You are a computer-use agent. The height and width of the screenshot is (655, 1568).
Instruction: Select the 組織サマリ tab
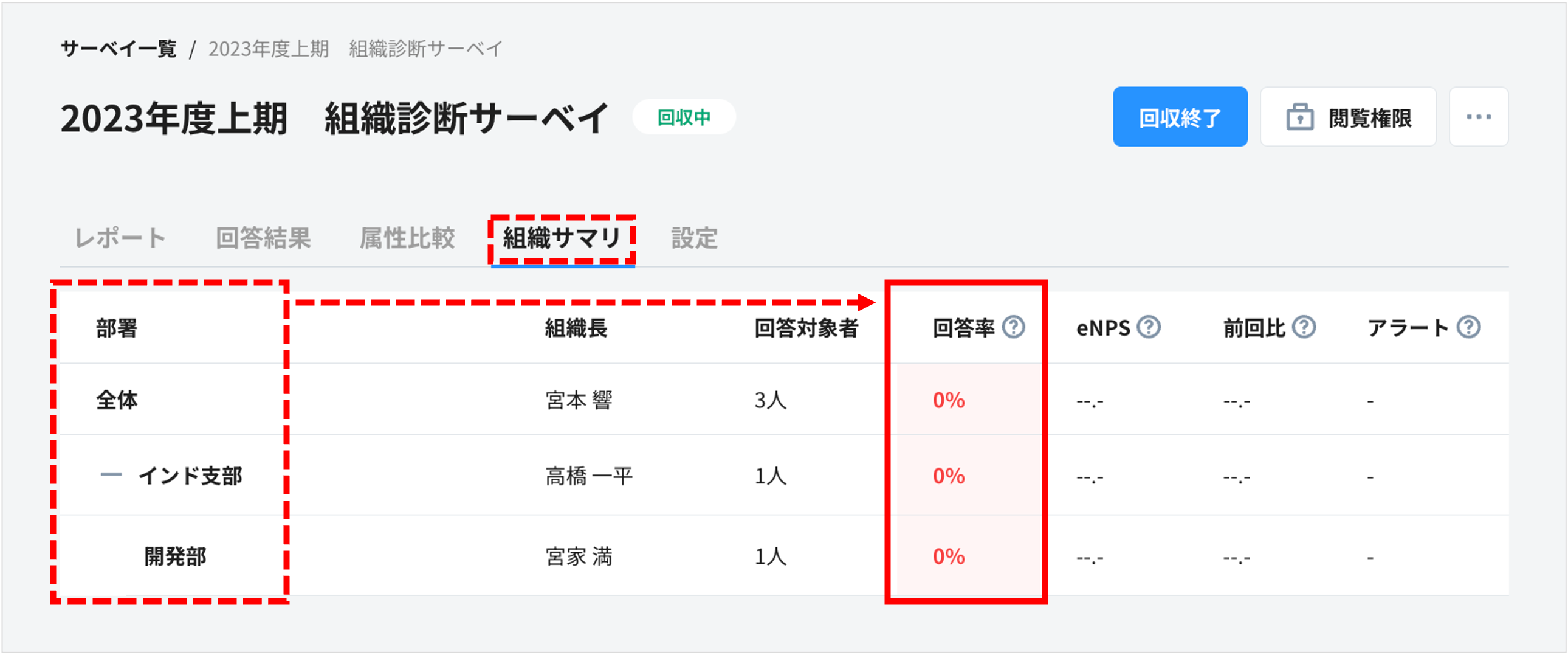(x=561, y=238)
